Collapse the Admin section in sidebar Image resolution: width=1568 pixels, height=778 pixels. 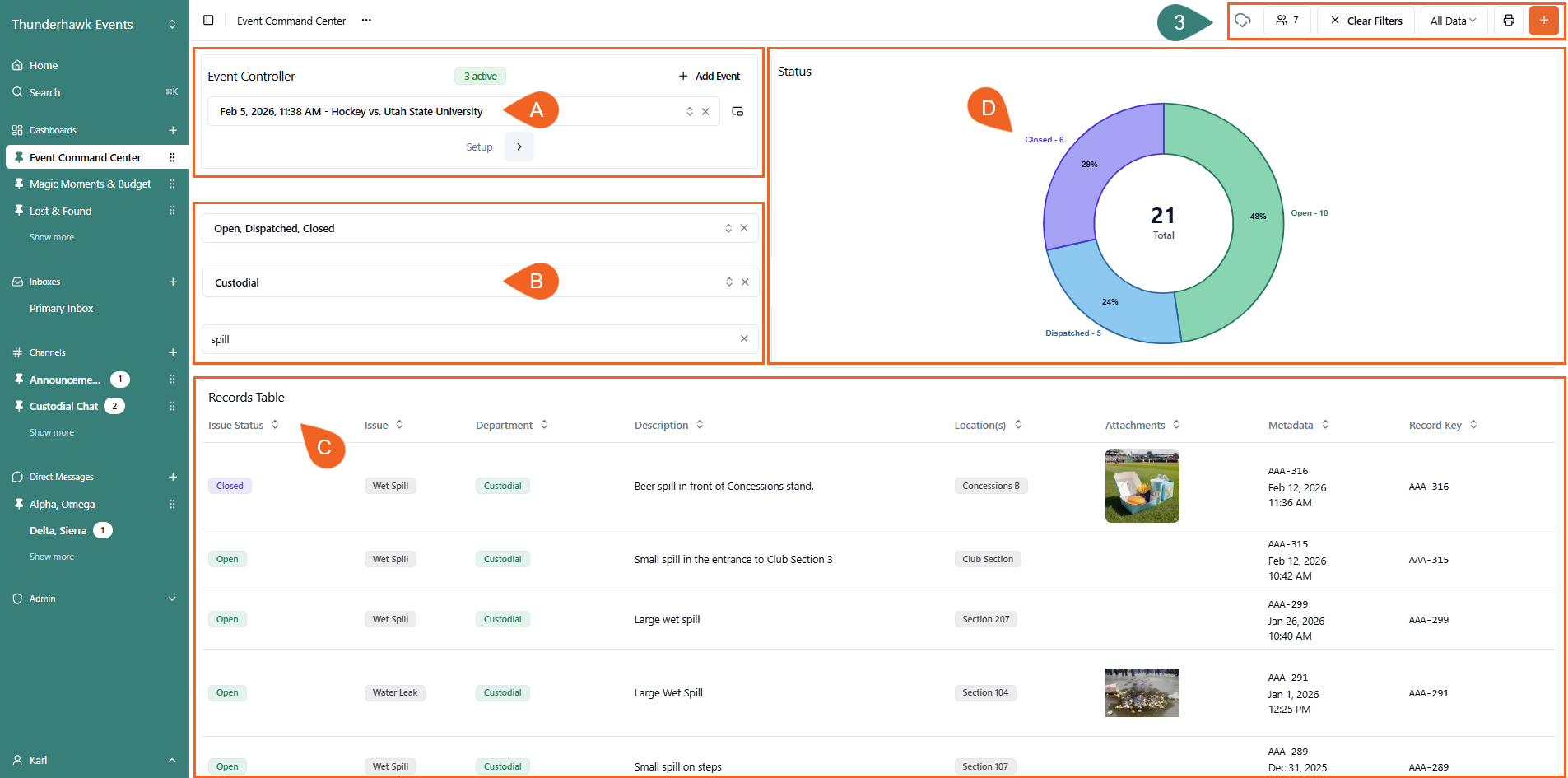[x=172, y=599]
